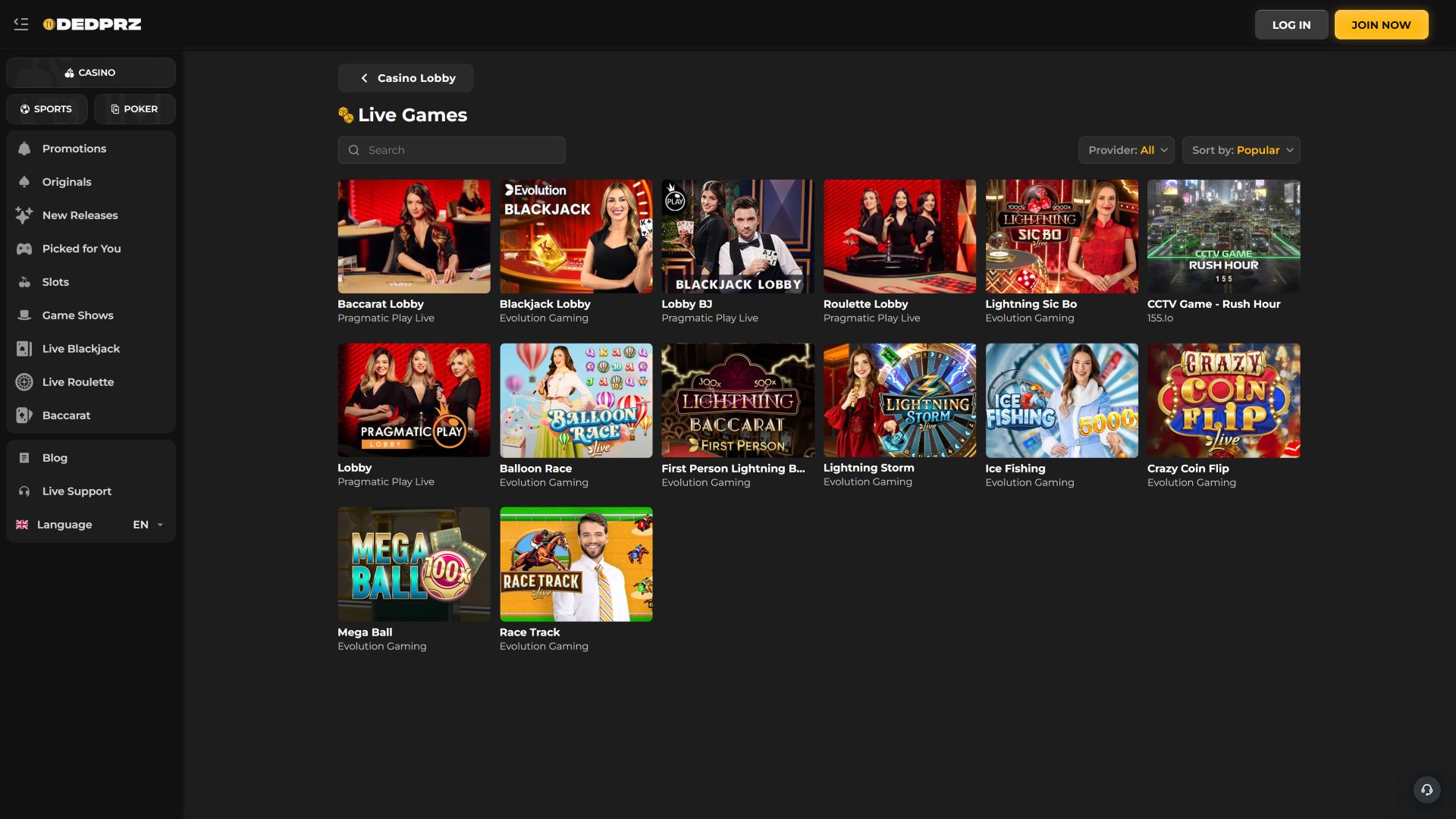Click the Live Blackjack cards icon

click(x=24, y=349)
